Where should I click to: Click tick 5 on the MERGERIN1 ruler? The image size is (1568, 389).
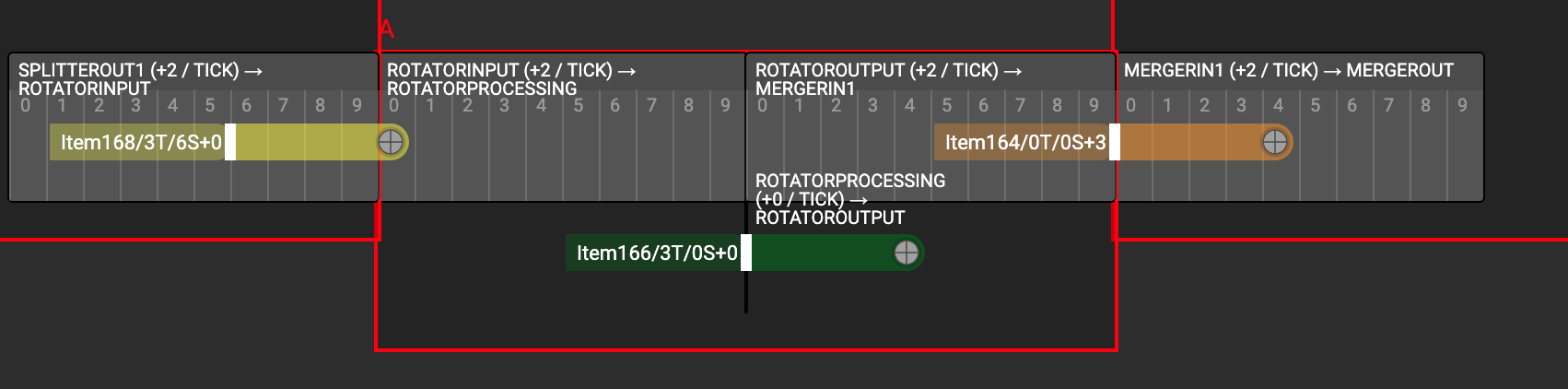[1316, 105]
